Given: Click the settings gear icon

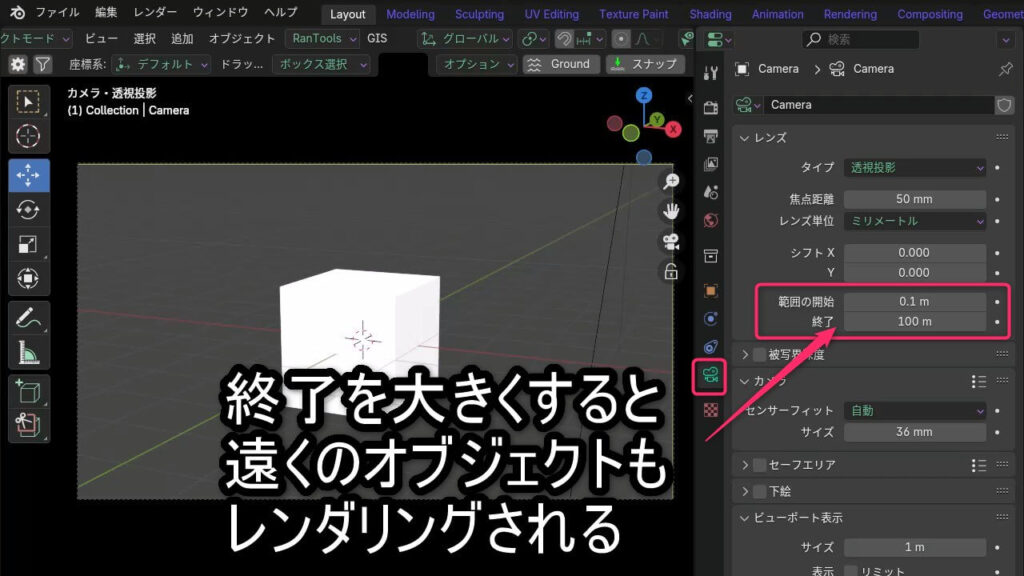Looking at the screenshot, I should (x=18, y=64).
